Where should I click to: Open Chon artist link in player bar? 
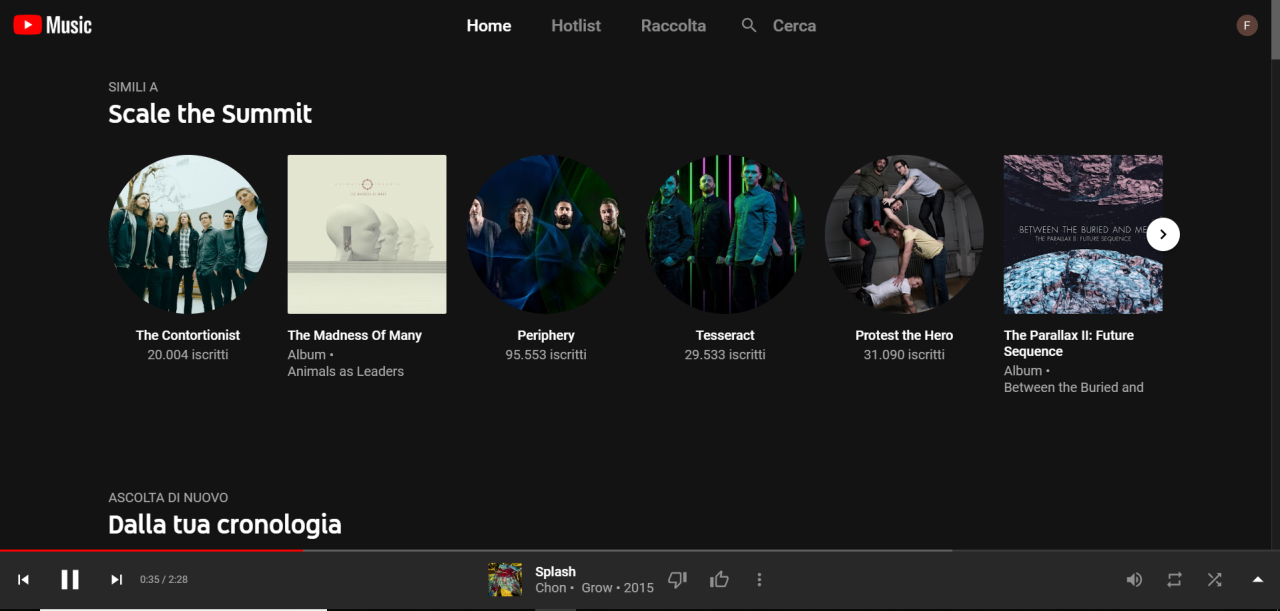[x=551, y=588]
